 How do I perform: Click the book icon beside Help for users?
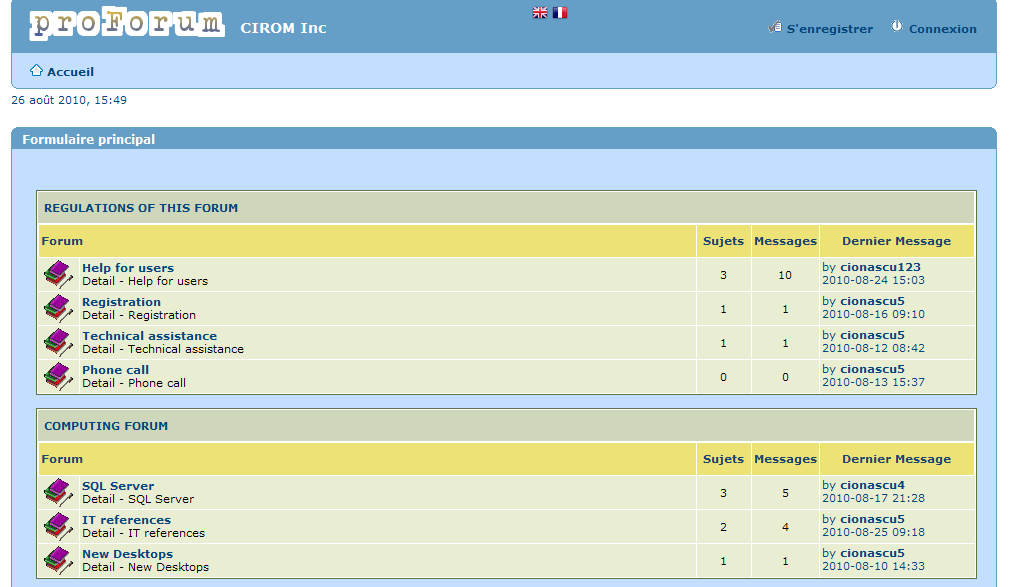(58, 275)
